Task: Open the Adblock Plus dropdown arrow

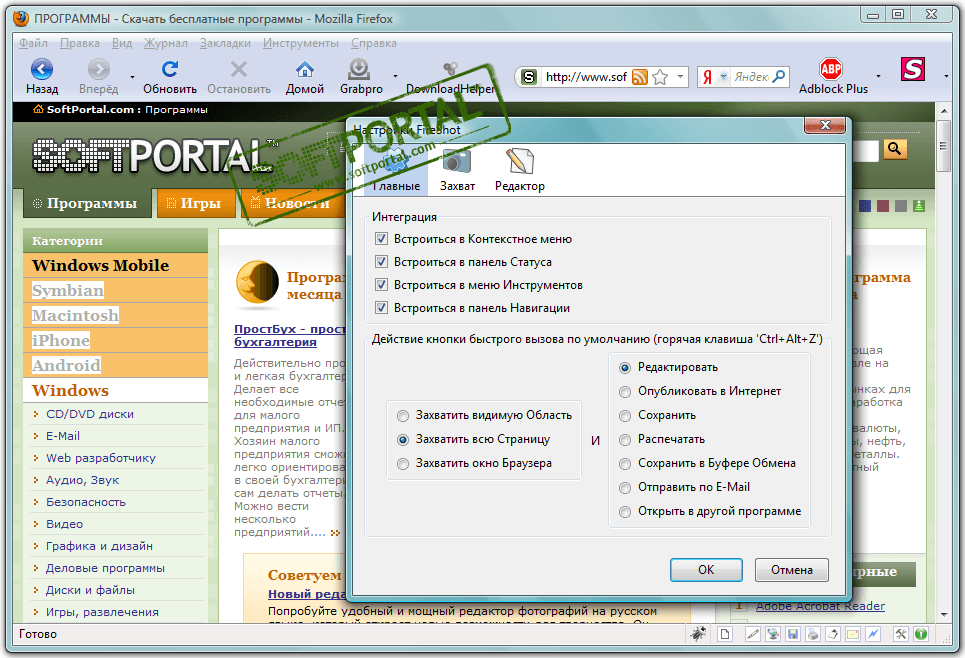Action: click(x=878, y=76)
